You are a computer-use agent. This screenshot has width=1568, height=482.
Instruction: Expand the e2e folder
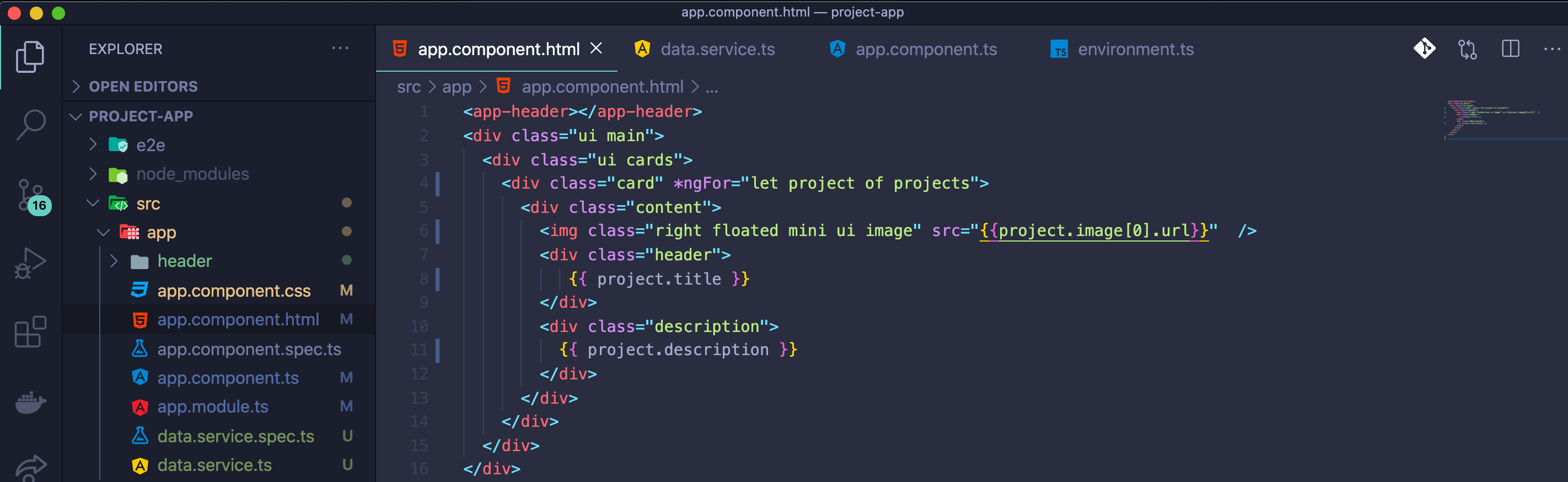[x=93, y=145]
